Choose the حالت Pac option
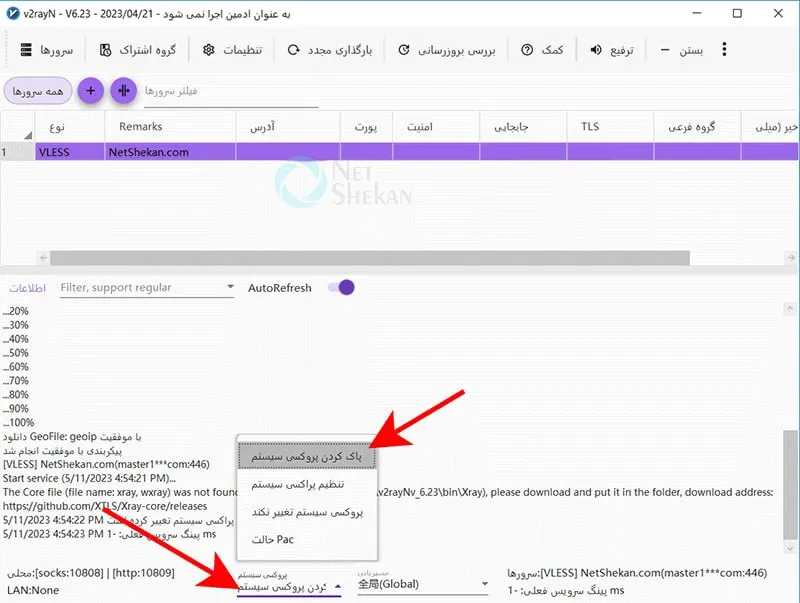 (307, 539)
